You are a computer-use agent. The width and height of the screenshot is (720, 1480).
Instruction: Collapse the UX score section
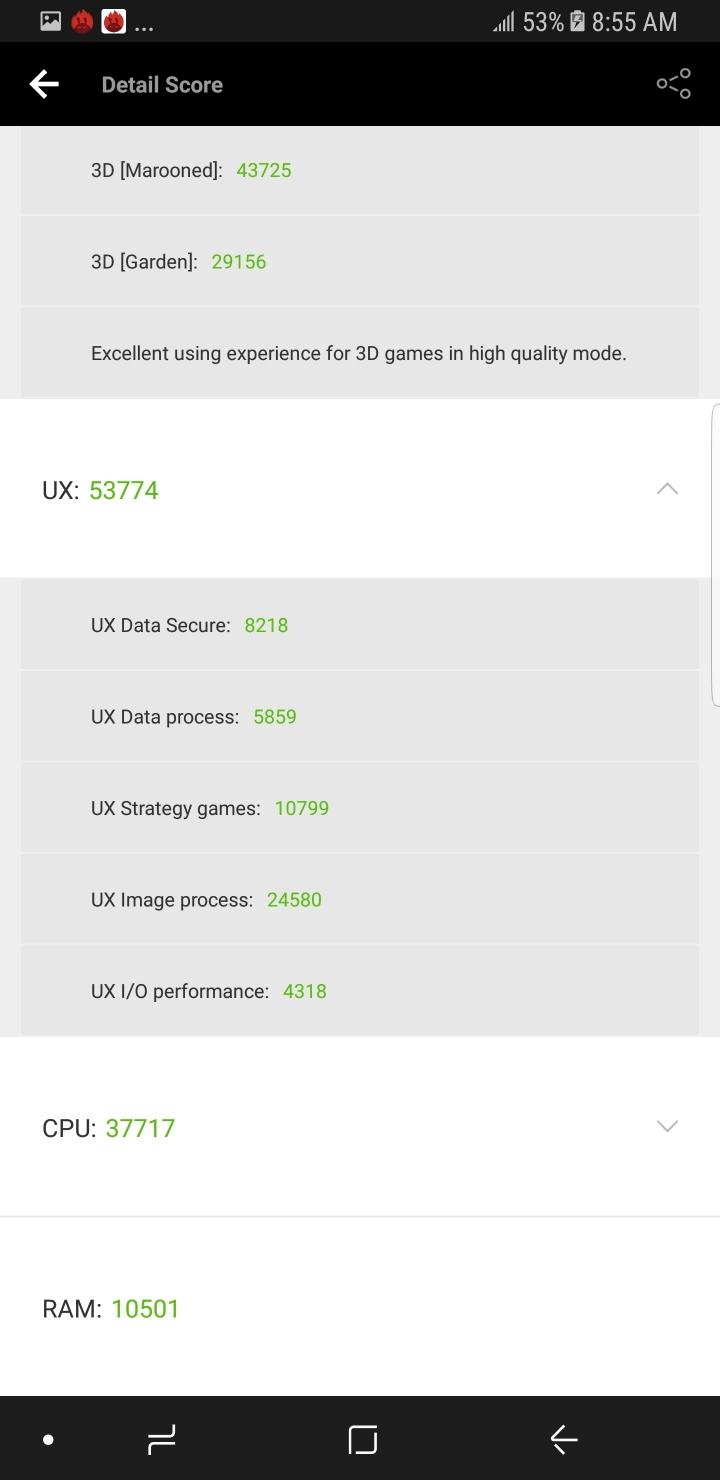[x=666, y=489]
